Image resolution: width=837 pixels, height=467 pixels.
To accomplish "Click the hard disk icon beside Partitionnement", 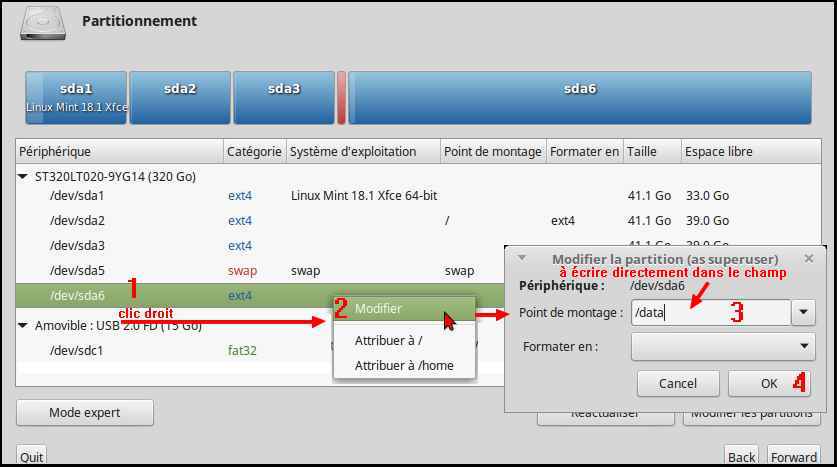I will click(42, 22).
